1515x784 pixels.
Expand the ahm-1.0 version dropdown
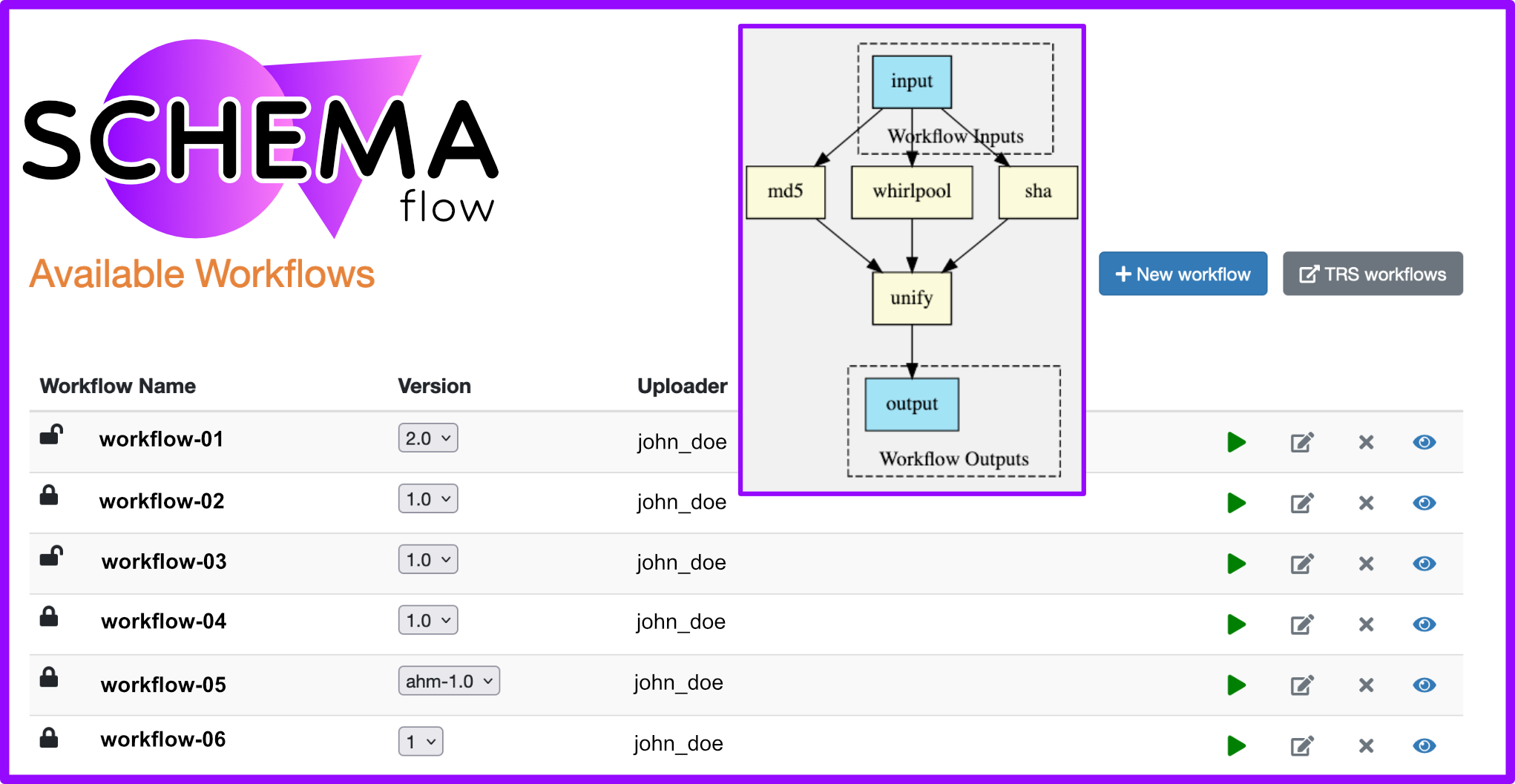(x=449, y=681)
